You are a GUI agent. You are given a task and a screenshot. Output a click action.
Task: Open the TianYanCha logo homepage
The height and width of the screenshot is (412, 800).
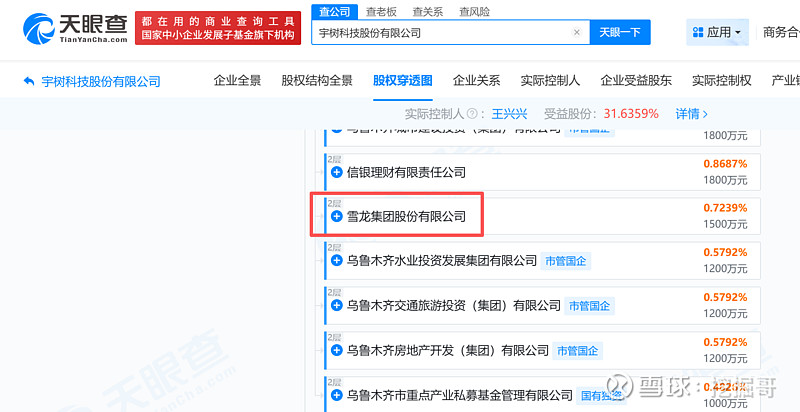[75, 29]
